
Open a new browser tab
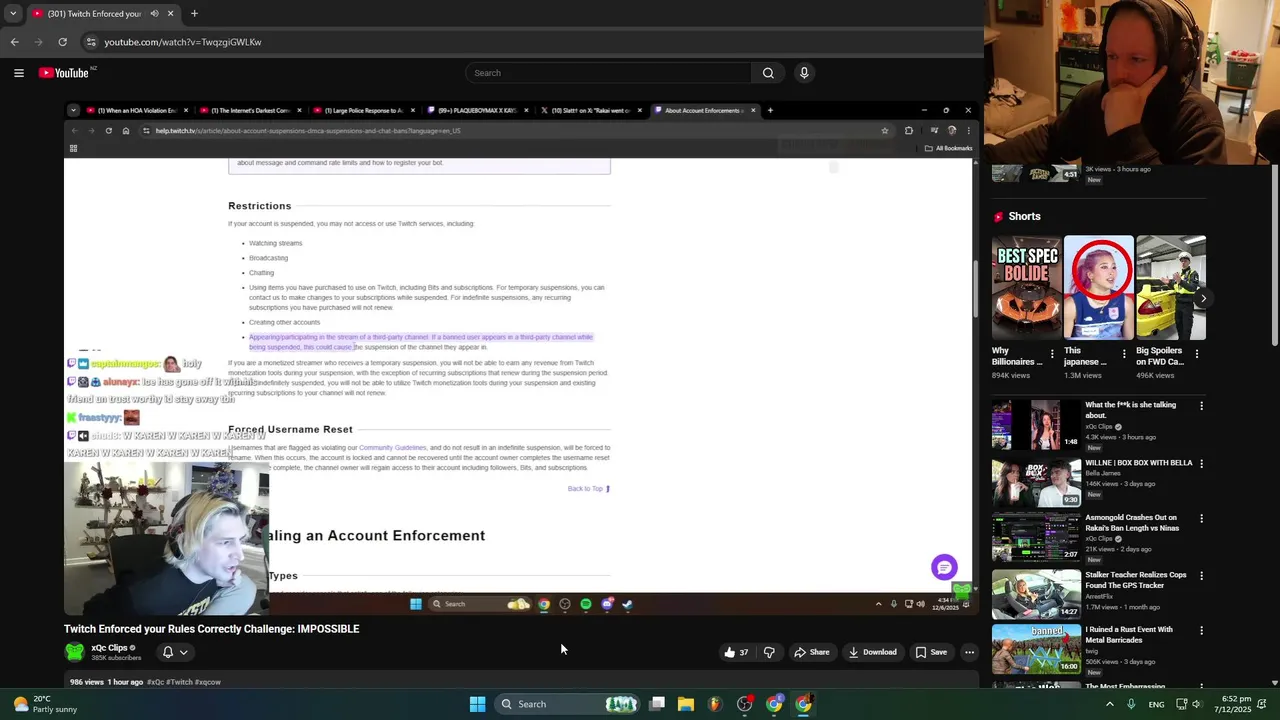(194, 14)
